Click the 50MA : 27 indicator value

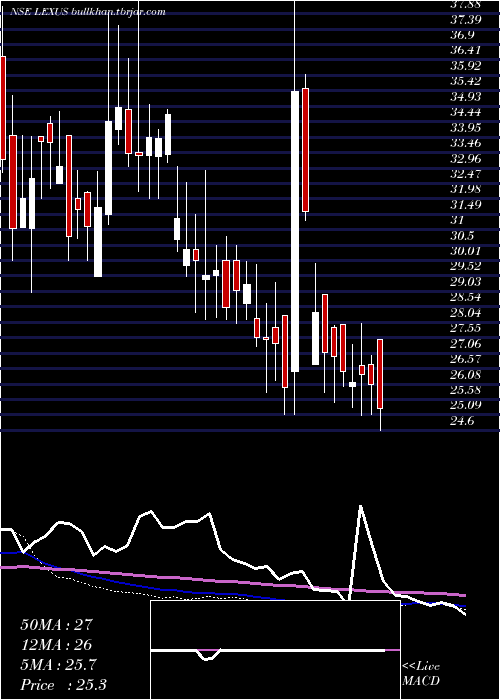pos(56,625)
